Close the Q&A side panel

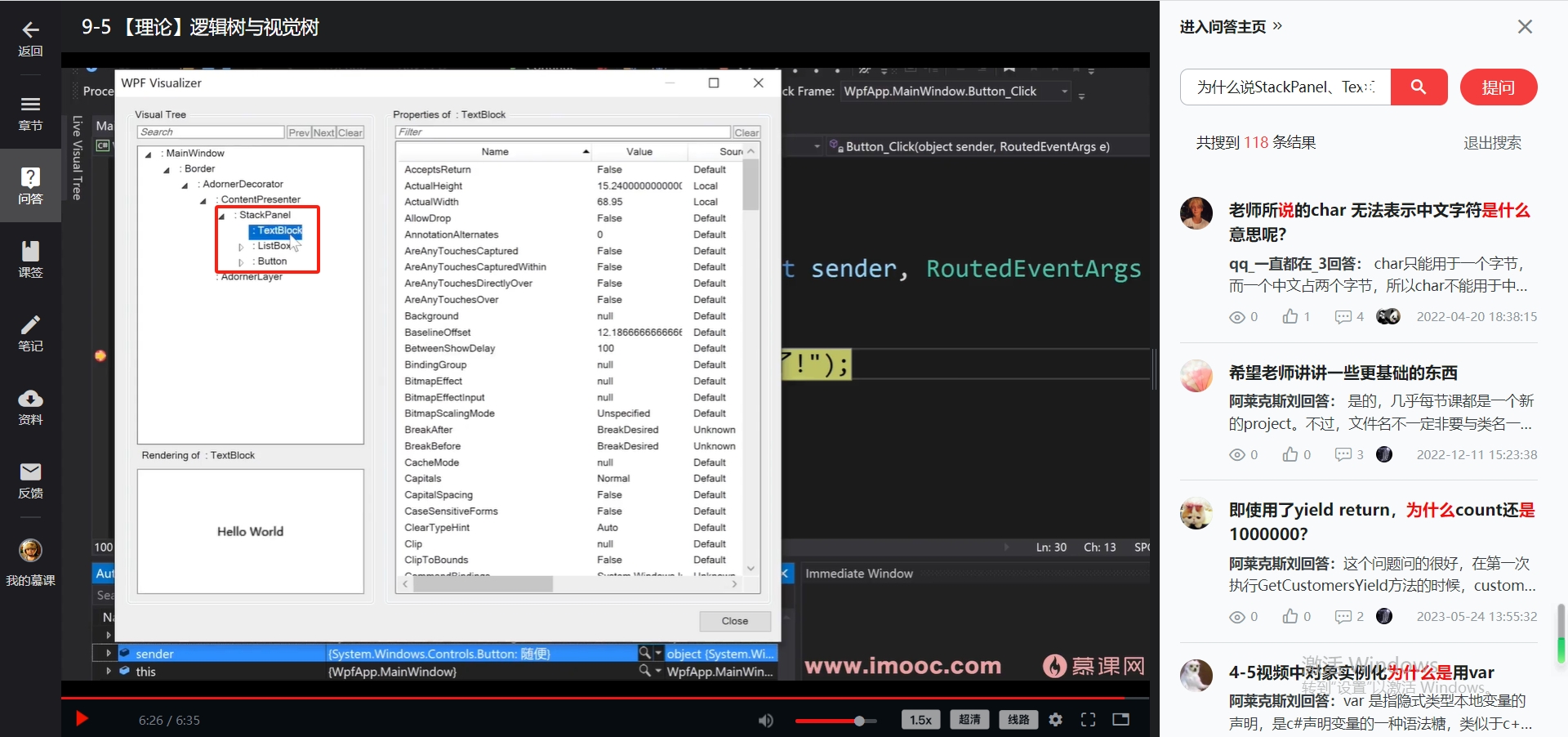[1525, 27]
